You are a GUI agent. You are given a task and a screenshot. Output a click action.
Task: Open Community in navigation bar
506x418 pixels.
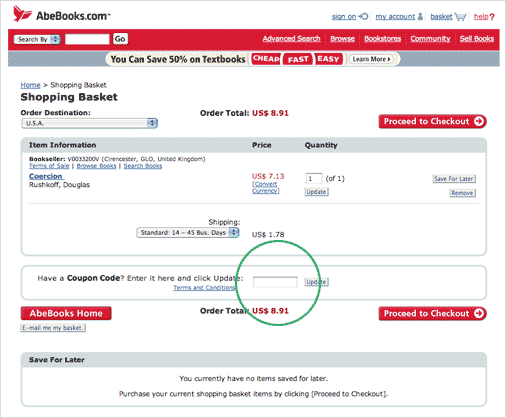click(430, 39)
